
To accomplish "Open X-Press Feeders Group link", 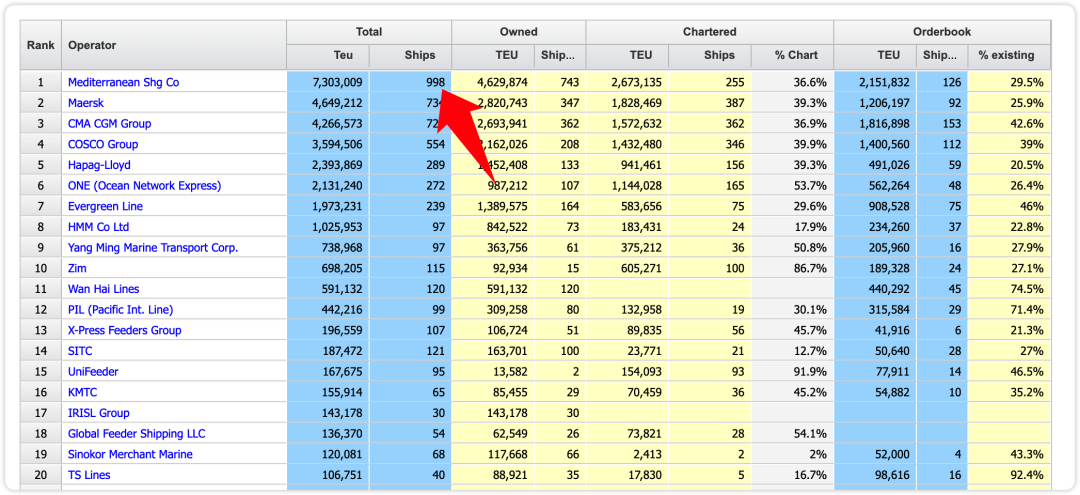I will tap(124, 330).
